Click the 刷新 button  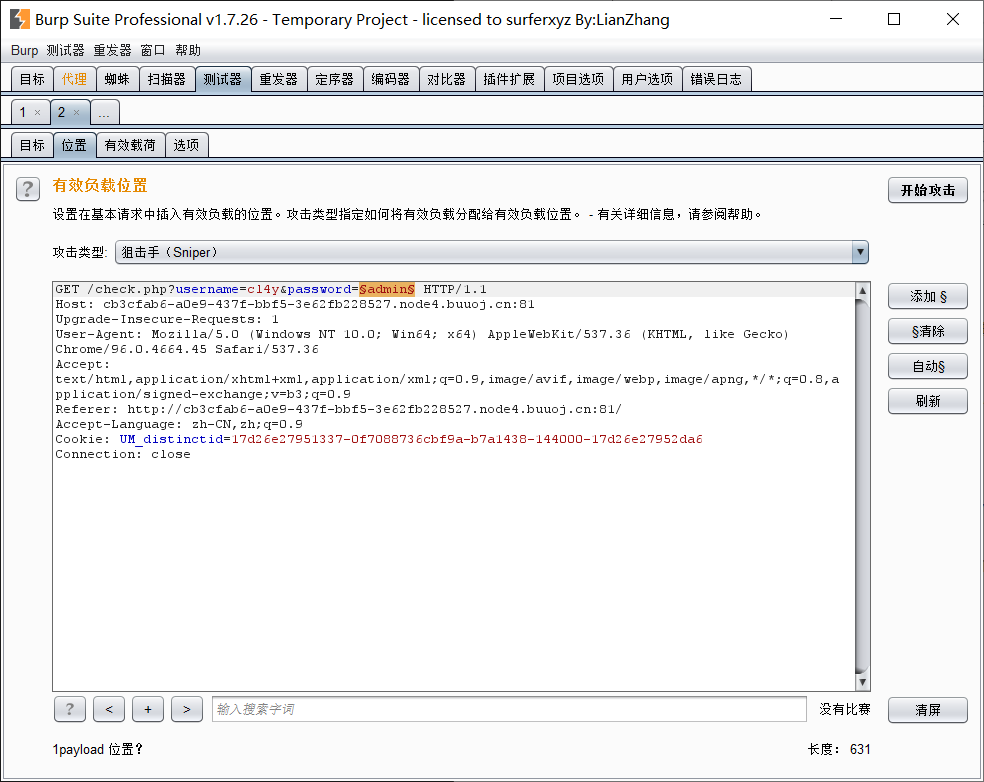pyautogui.click(x=928, y=401)
